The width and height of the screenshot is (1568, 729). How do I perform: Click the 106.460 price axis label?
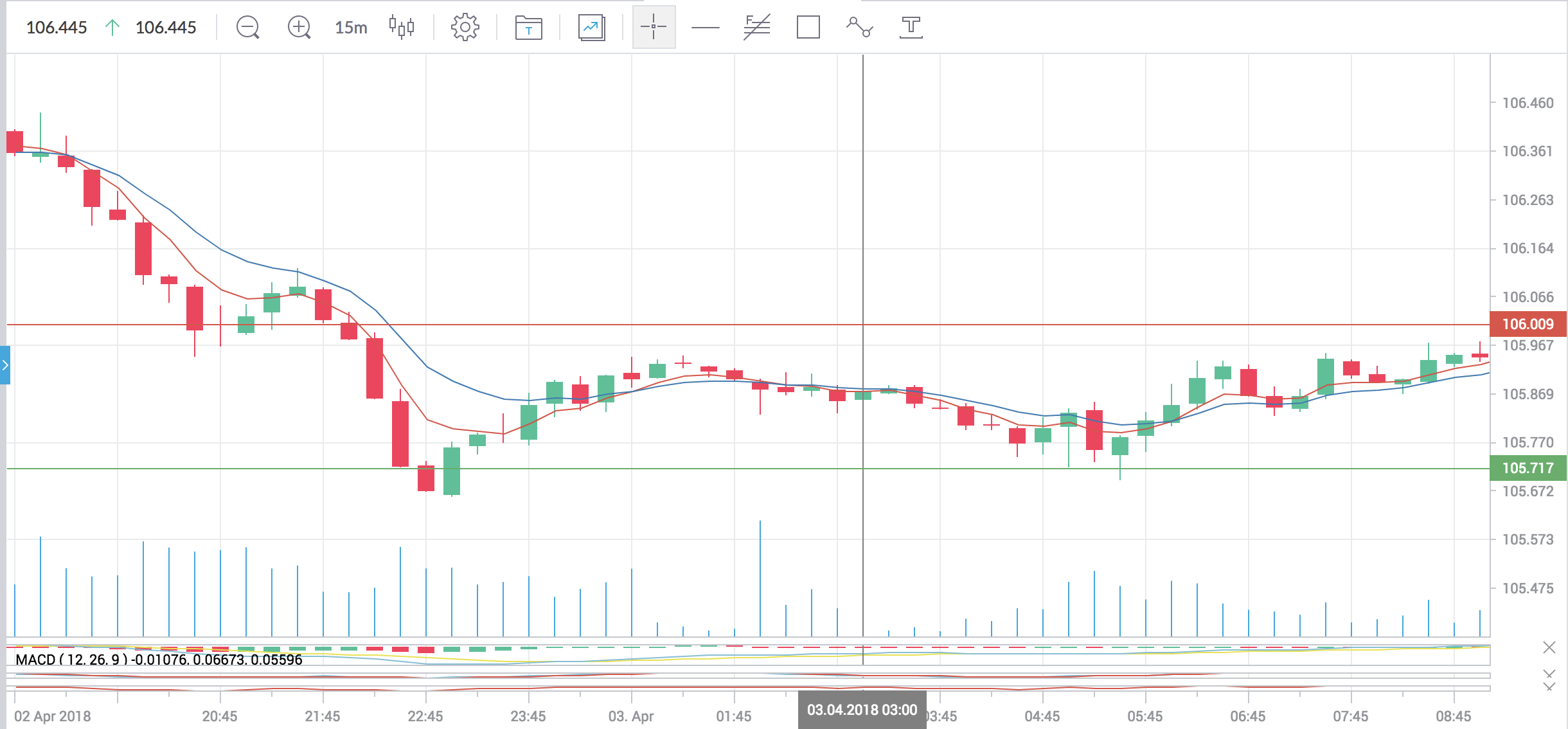coord(1528,103)
